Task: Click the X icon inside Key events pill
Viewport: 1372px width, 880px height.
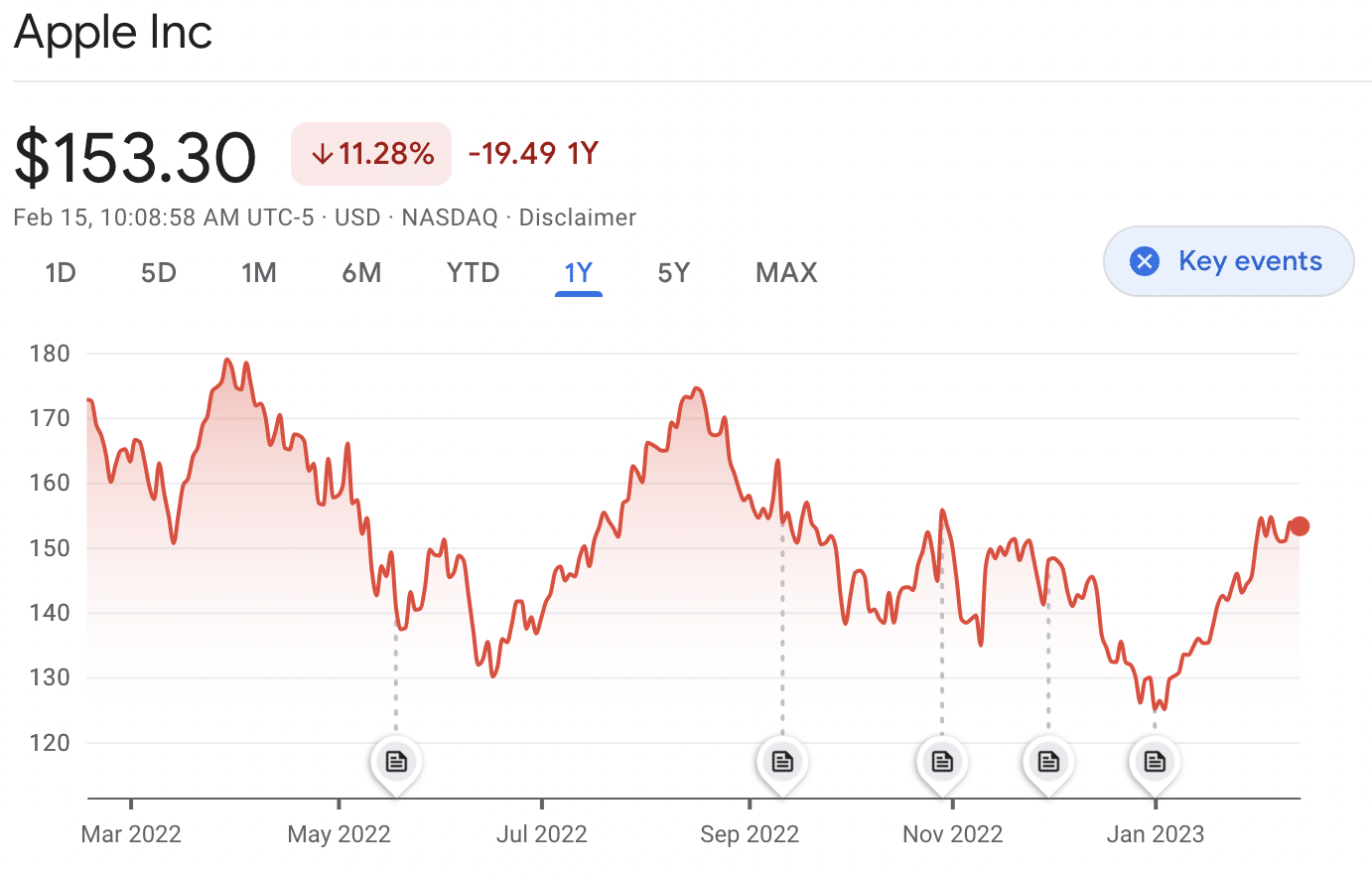Action: click(1144, 261)
